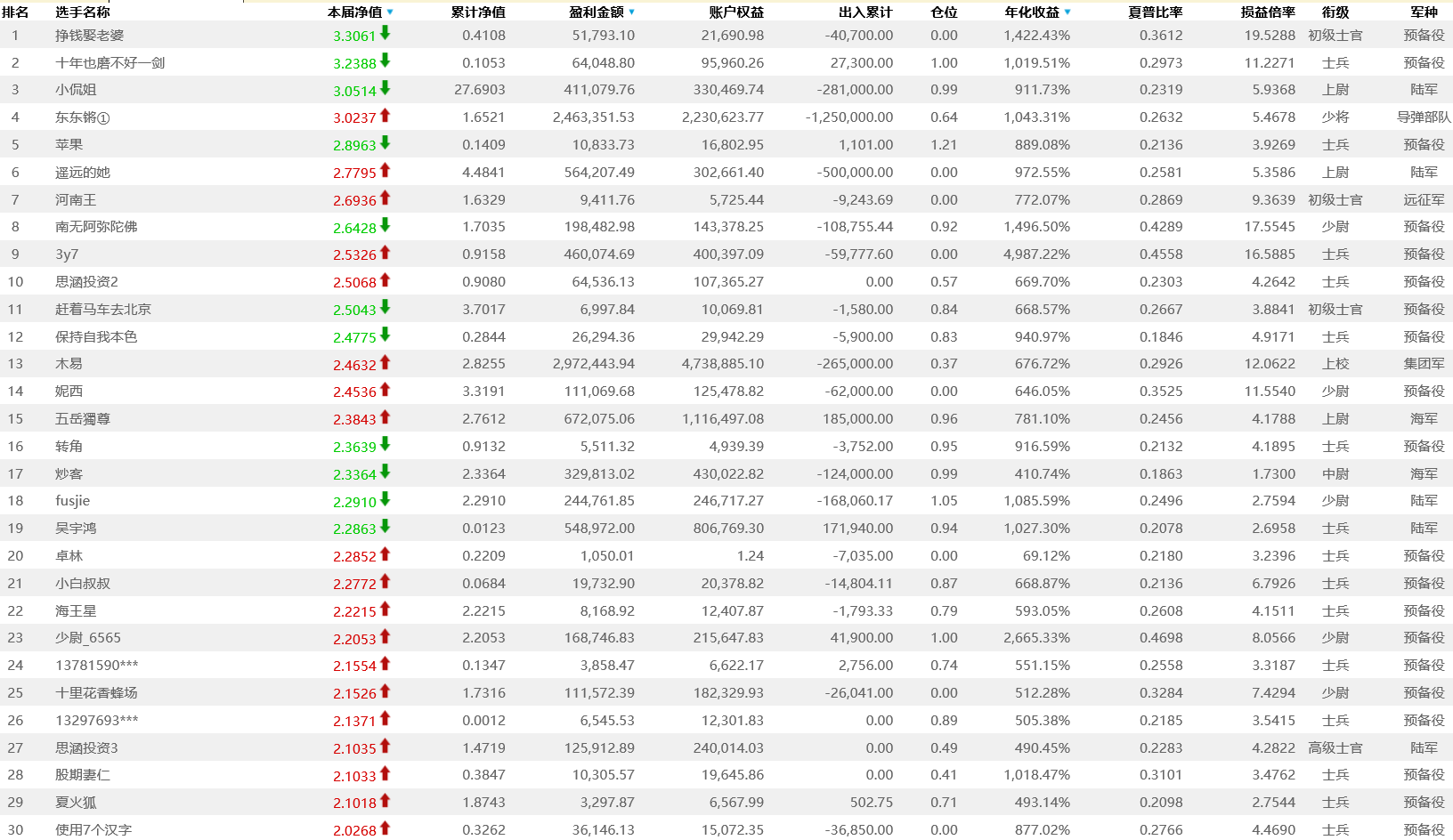Image resolution: width=1453 pixels, height=840 pixels.
Task: Click green down arrow for 赶着马车去北京
Action: (x=386, y=307)
